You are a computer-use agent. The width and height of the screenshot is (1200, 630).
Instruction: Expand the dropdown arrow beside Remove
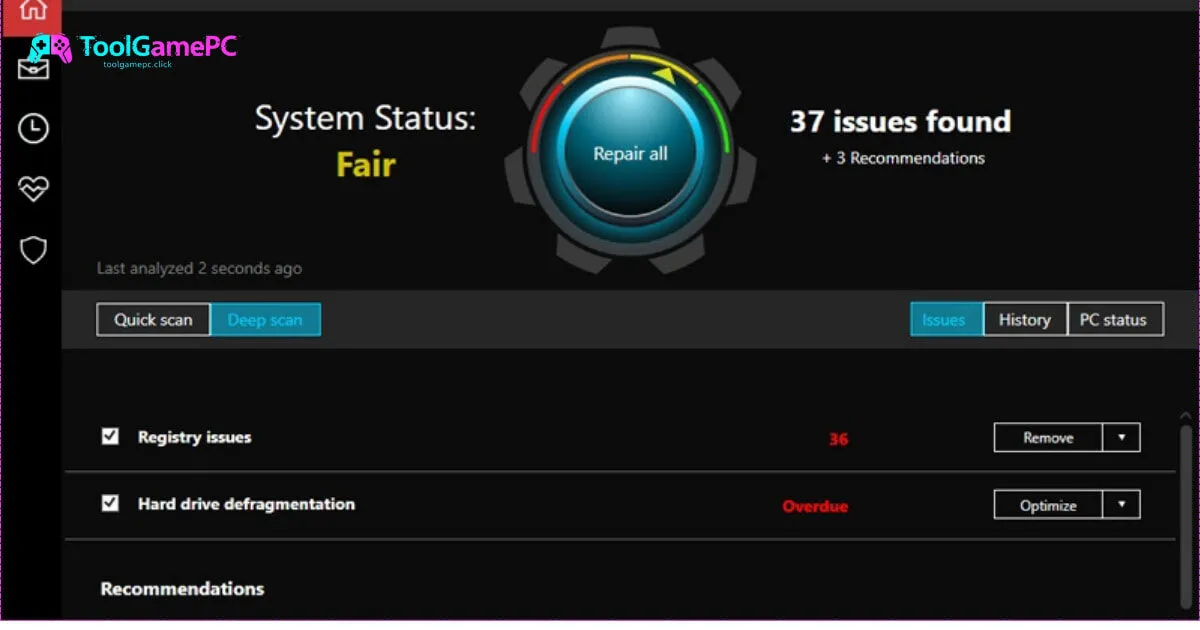(1121, 438)
